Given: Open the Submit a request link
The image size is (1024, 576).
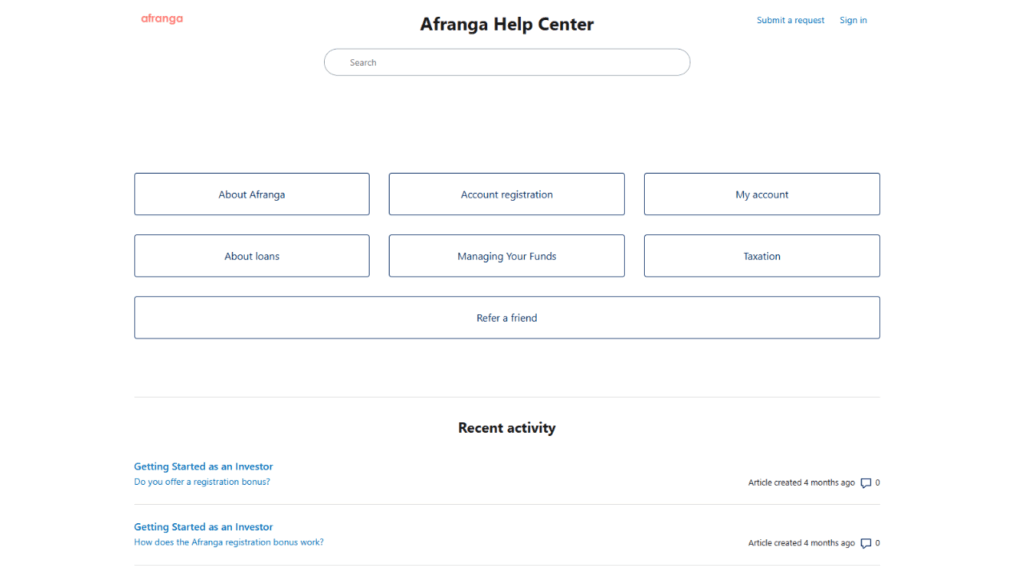Looking at the screenshot, I should click(x=790, y=20).
